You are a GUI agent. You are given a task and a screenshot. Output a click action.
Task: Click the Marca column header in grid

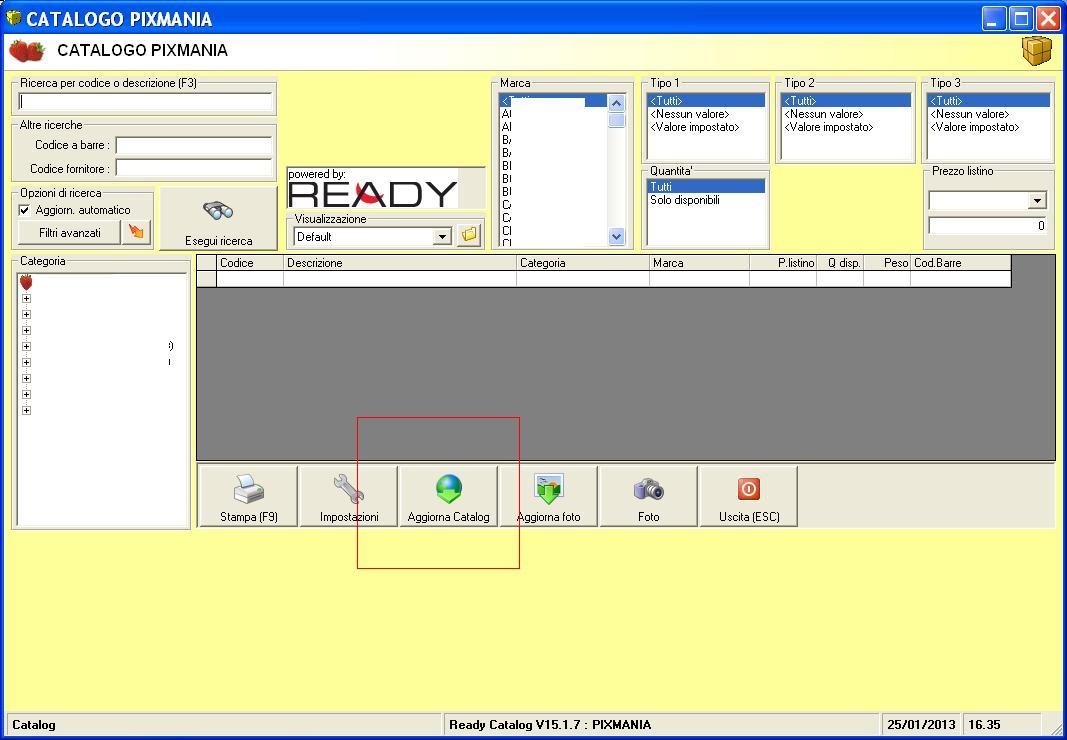[x=700, y=263]
